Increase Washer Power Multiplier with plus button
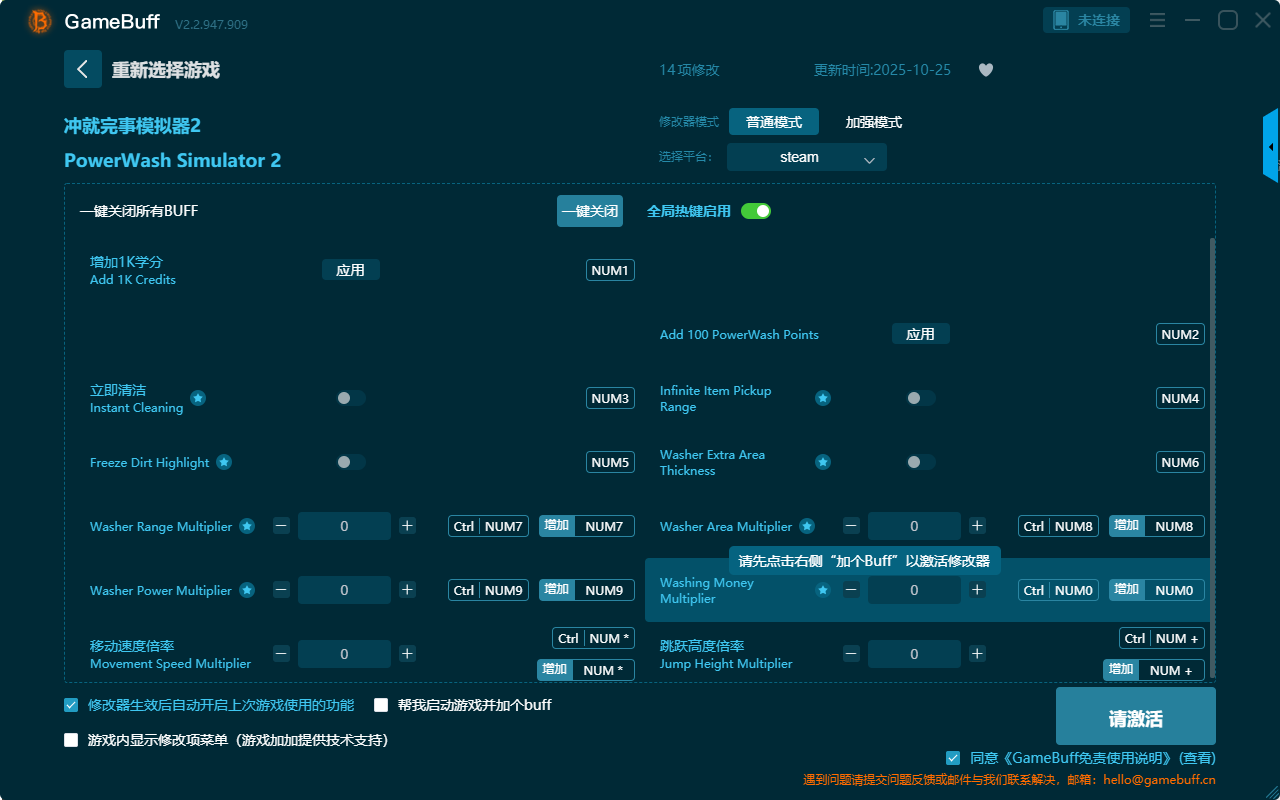1280x800 pixels. click(407, 590)
